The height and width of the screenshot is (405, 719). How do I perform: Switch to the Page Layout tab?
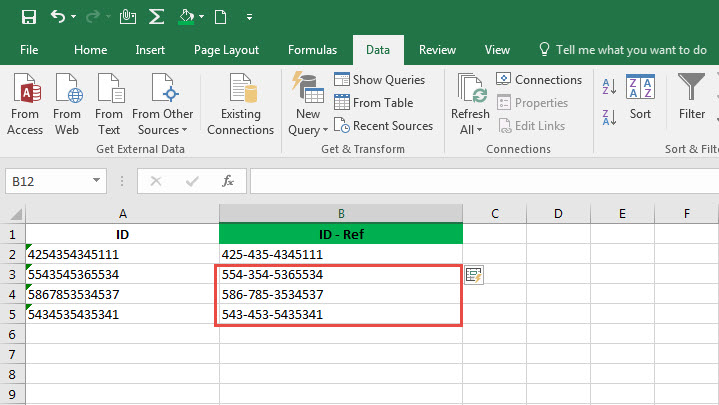tap(226, 50)
